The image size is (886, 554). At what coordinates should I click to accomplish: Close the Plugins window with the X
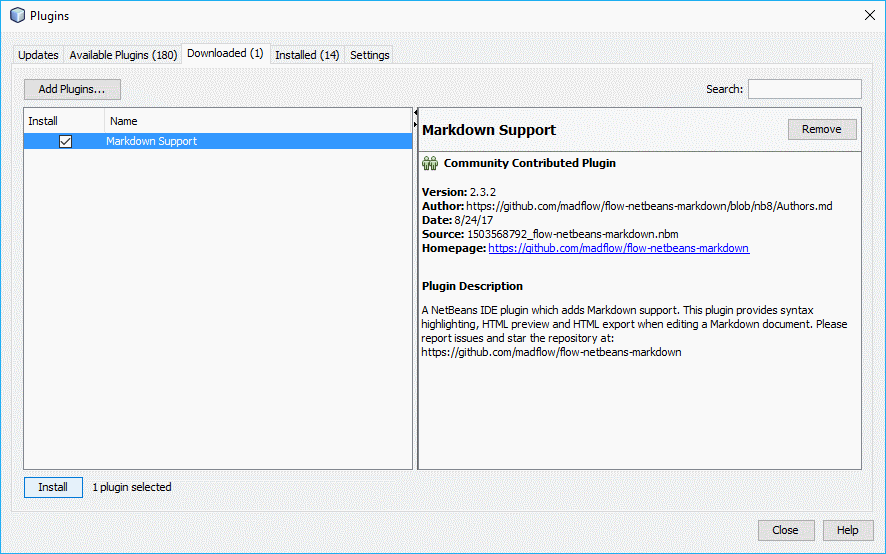tap(870, 15)
